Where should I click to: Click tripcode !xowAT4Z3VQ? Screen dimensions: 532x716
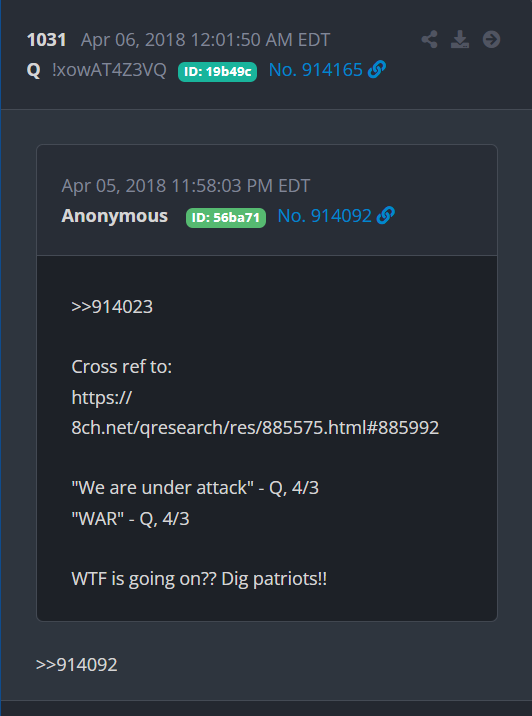tap(109, 70)
